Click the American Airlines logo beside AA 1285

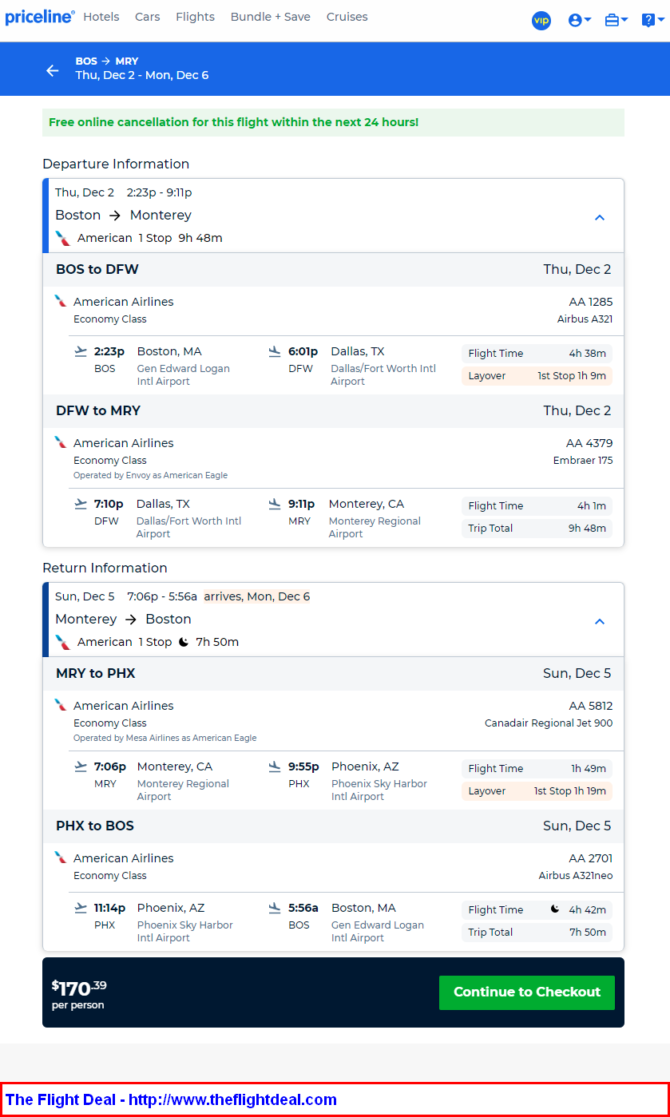pos(61,301)
